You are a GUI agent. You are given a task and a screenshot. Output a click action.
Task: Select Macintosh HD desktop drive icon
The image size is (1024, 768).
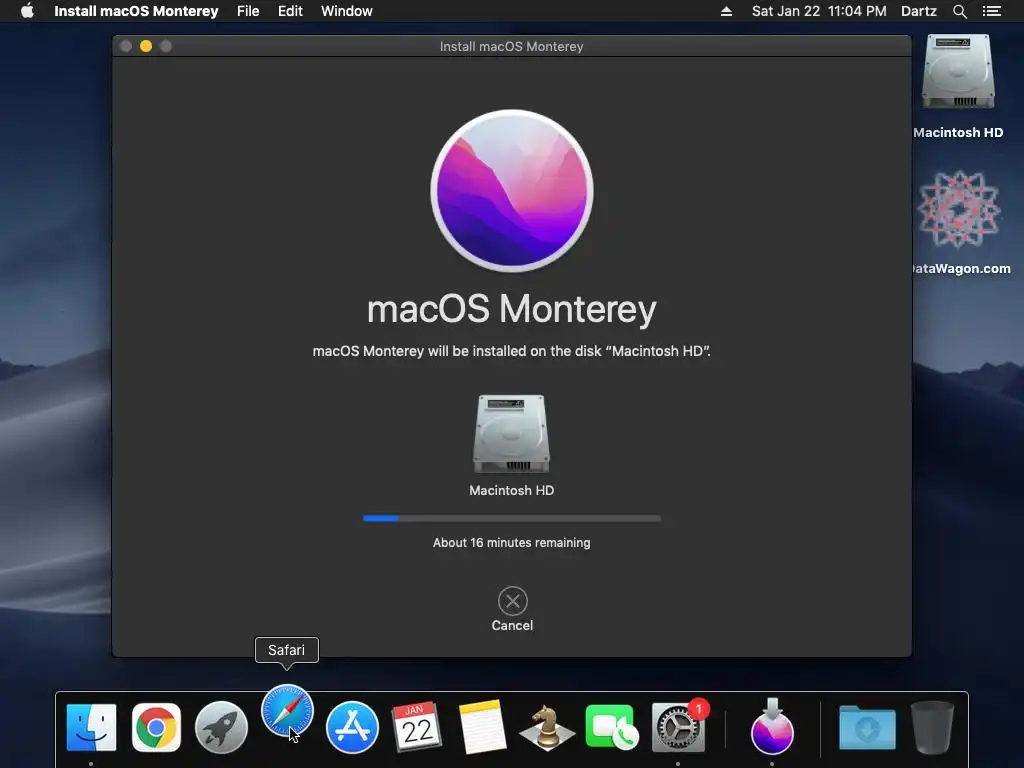(958, 72)
